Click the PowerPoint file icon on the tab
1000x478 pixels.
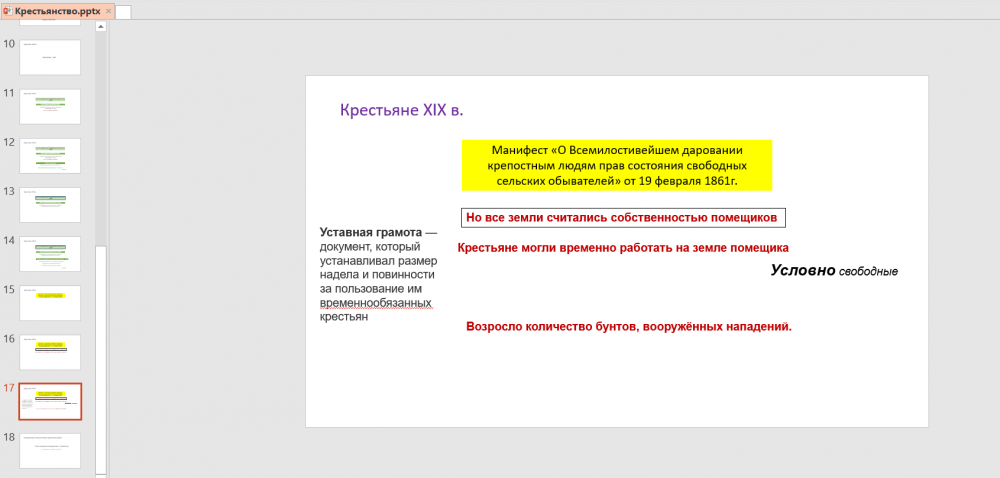8,11
